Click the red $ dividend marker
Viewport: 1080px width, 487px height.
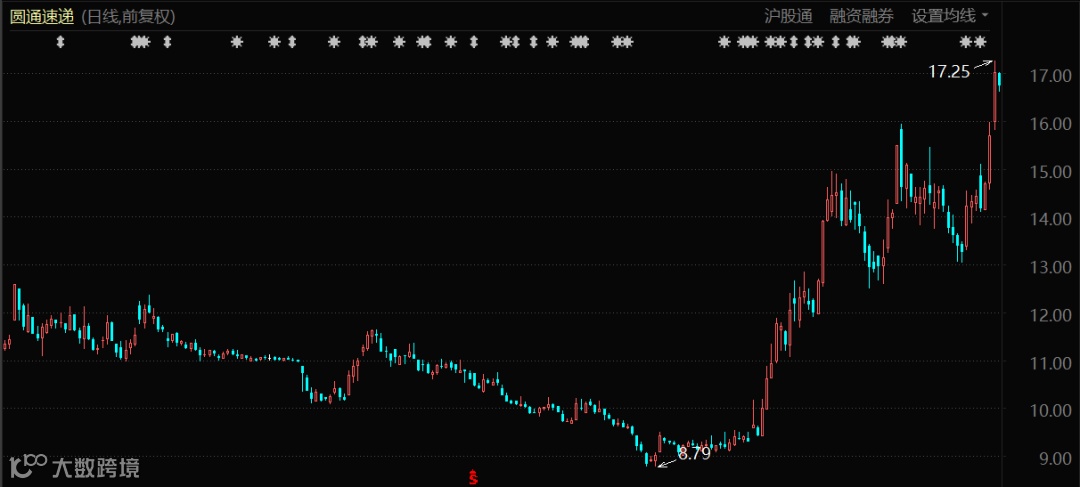[473, 476]
